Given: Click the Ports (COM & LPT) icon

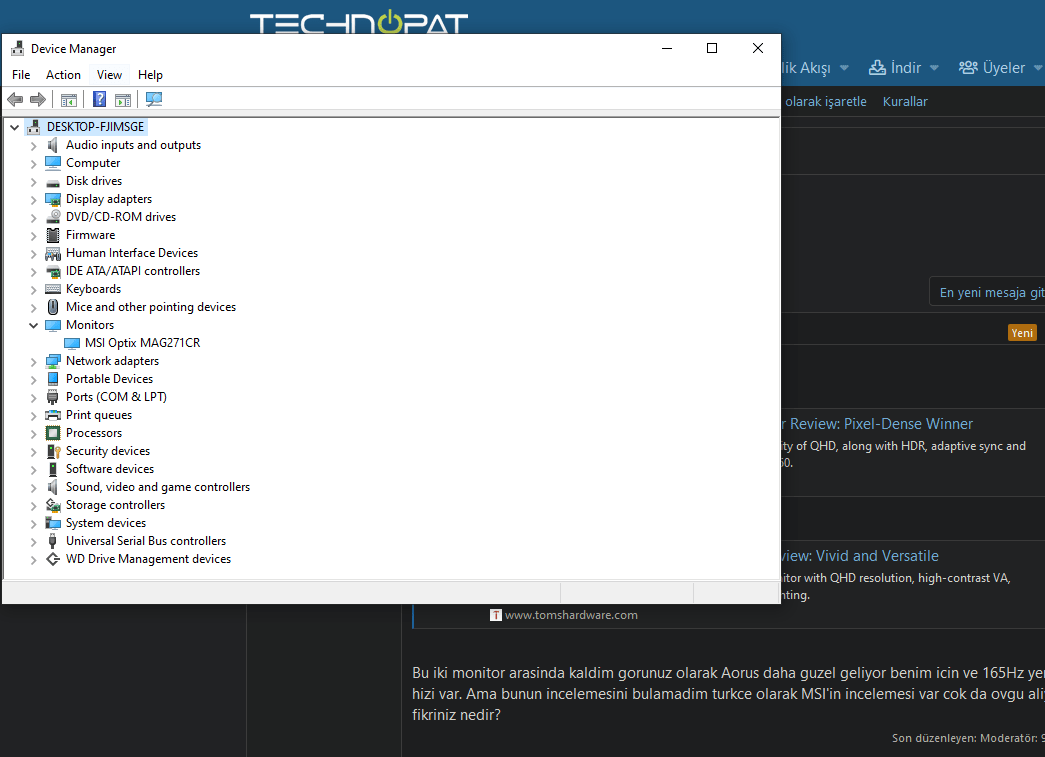Looking at the screenshot, I should point(53,397).
